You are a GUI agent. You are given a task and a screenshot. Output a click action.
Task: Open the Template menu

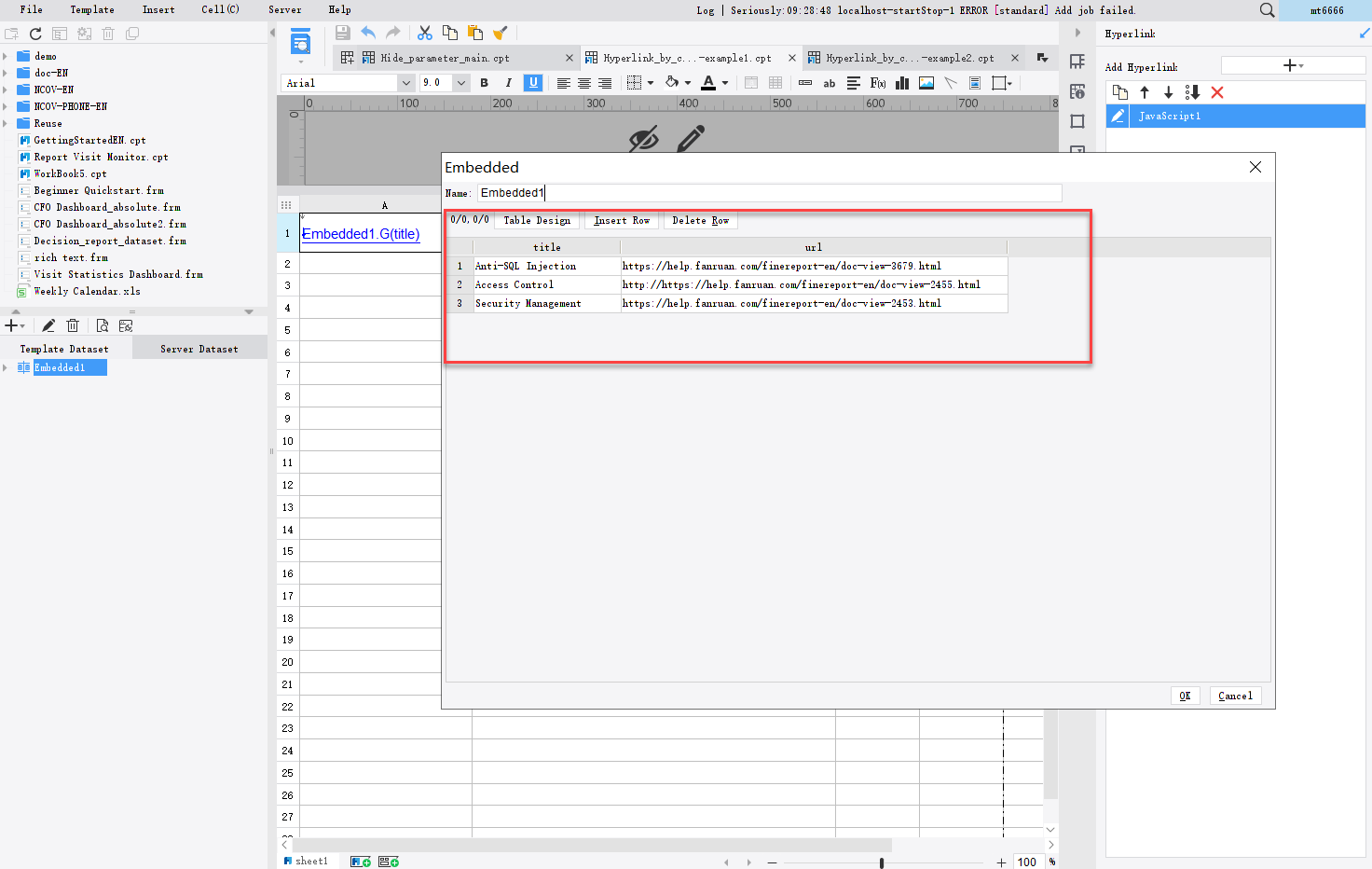tap(92, 9)
